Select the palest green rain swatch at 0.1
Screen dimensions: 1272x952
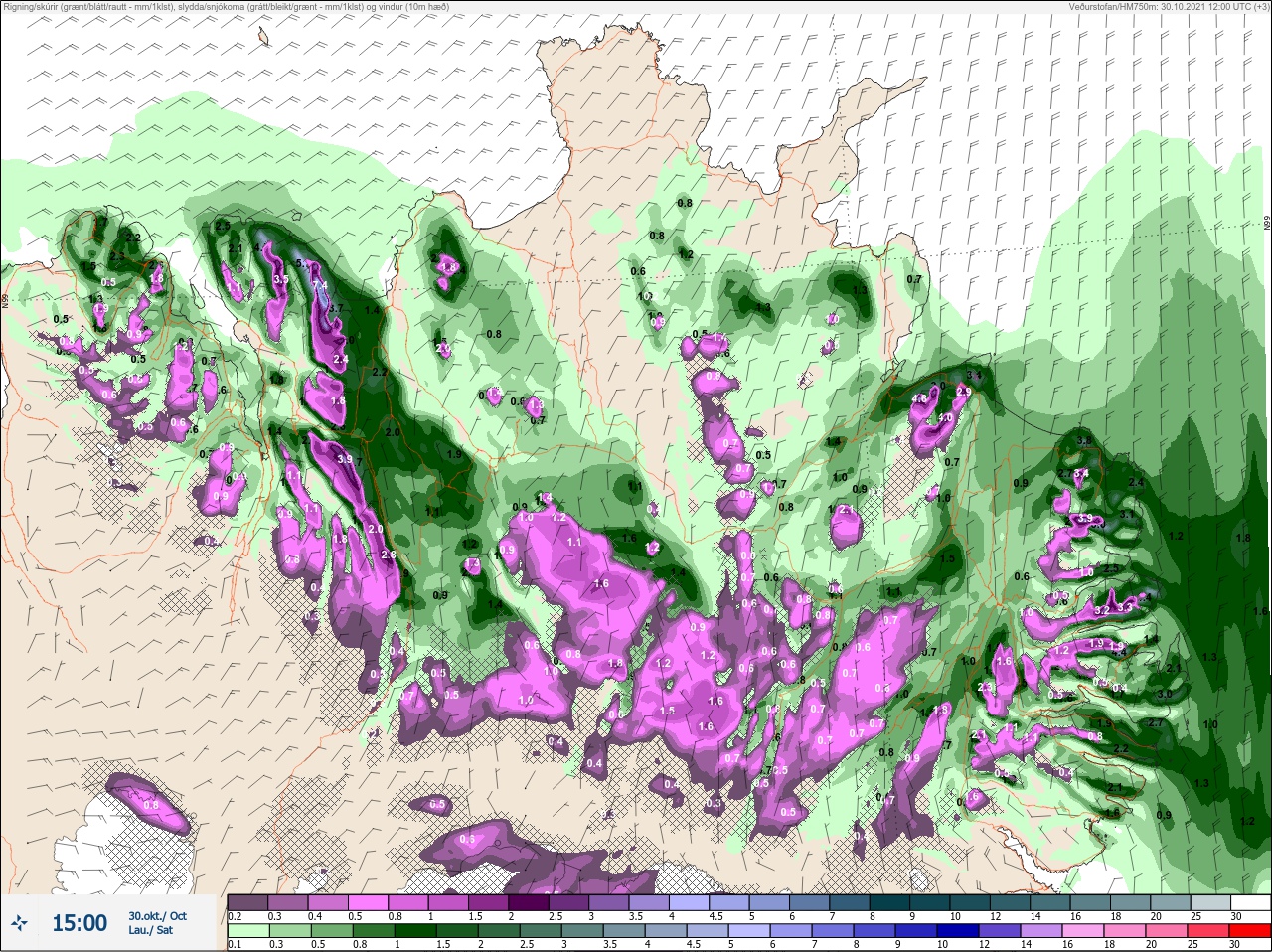(247, 930)
